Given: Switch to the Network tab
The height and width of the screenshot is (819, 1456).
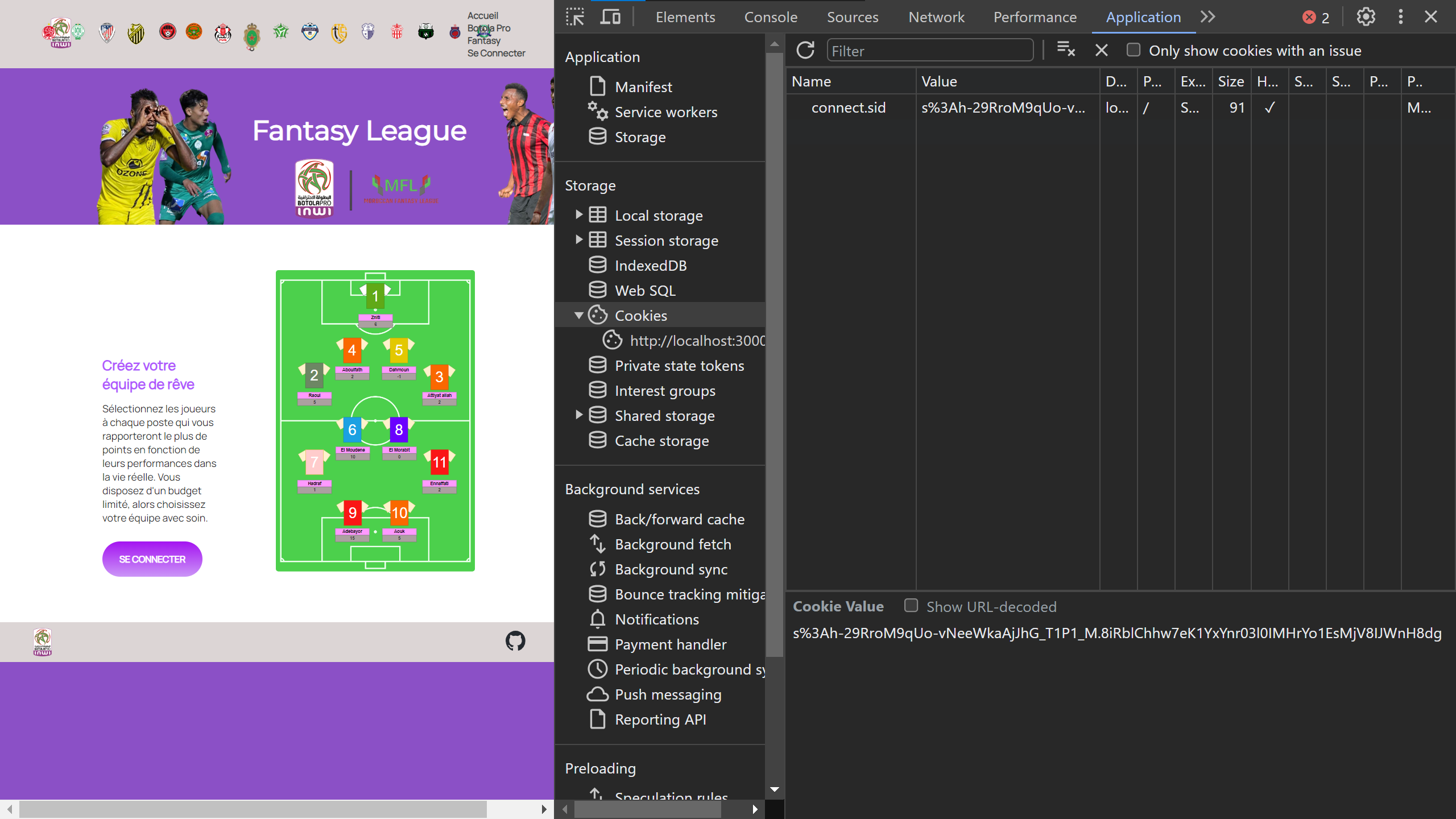Looking at the screenshot, I should 936,17.
